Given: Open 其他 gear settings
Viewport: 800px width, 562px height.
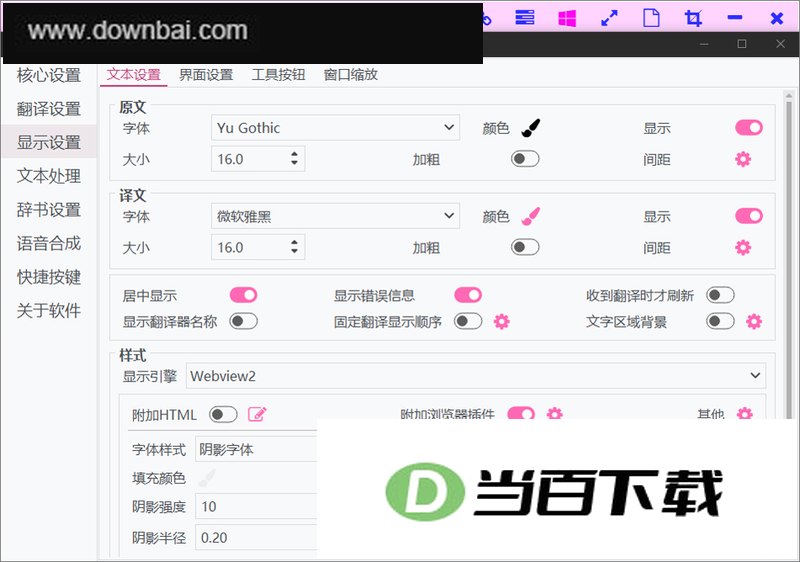Looking at the screenshot, I should click(745, 413).
